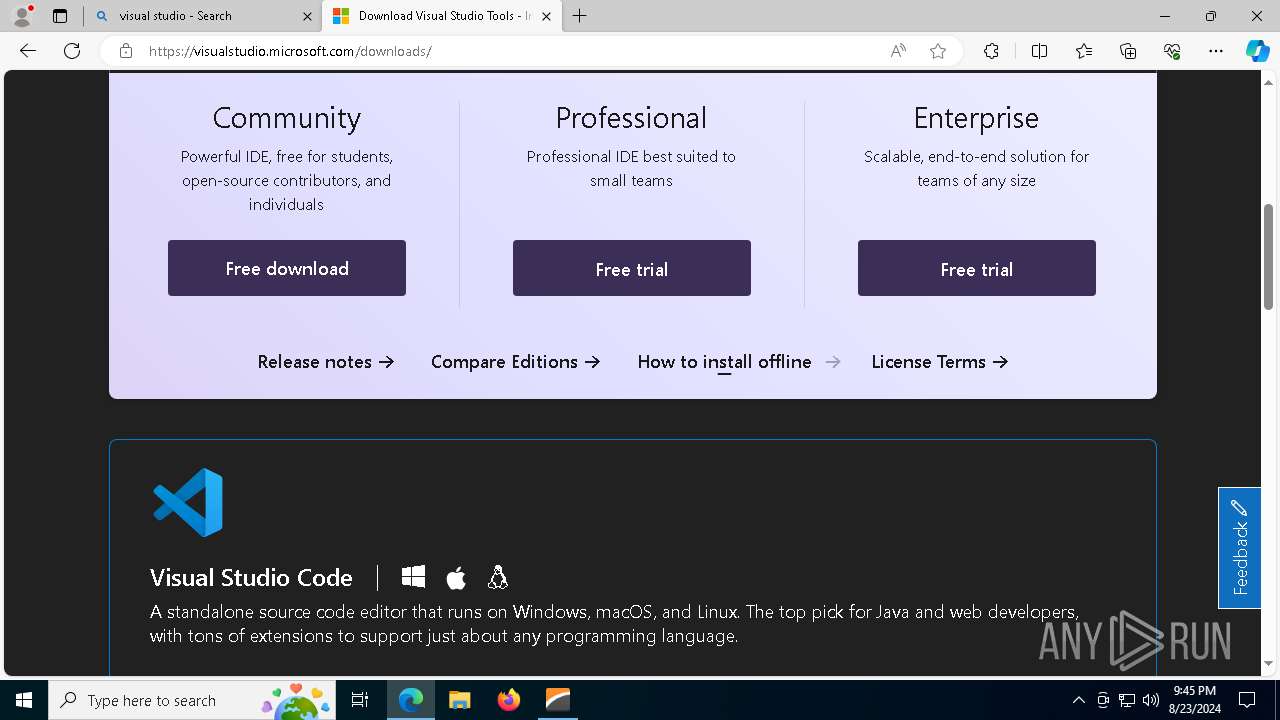Refresh the current page
The image size is (1280, 720).
pyautogui.click(x=72, y=51)
